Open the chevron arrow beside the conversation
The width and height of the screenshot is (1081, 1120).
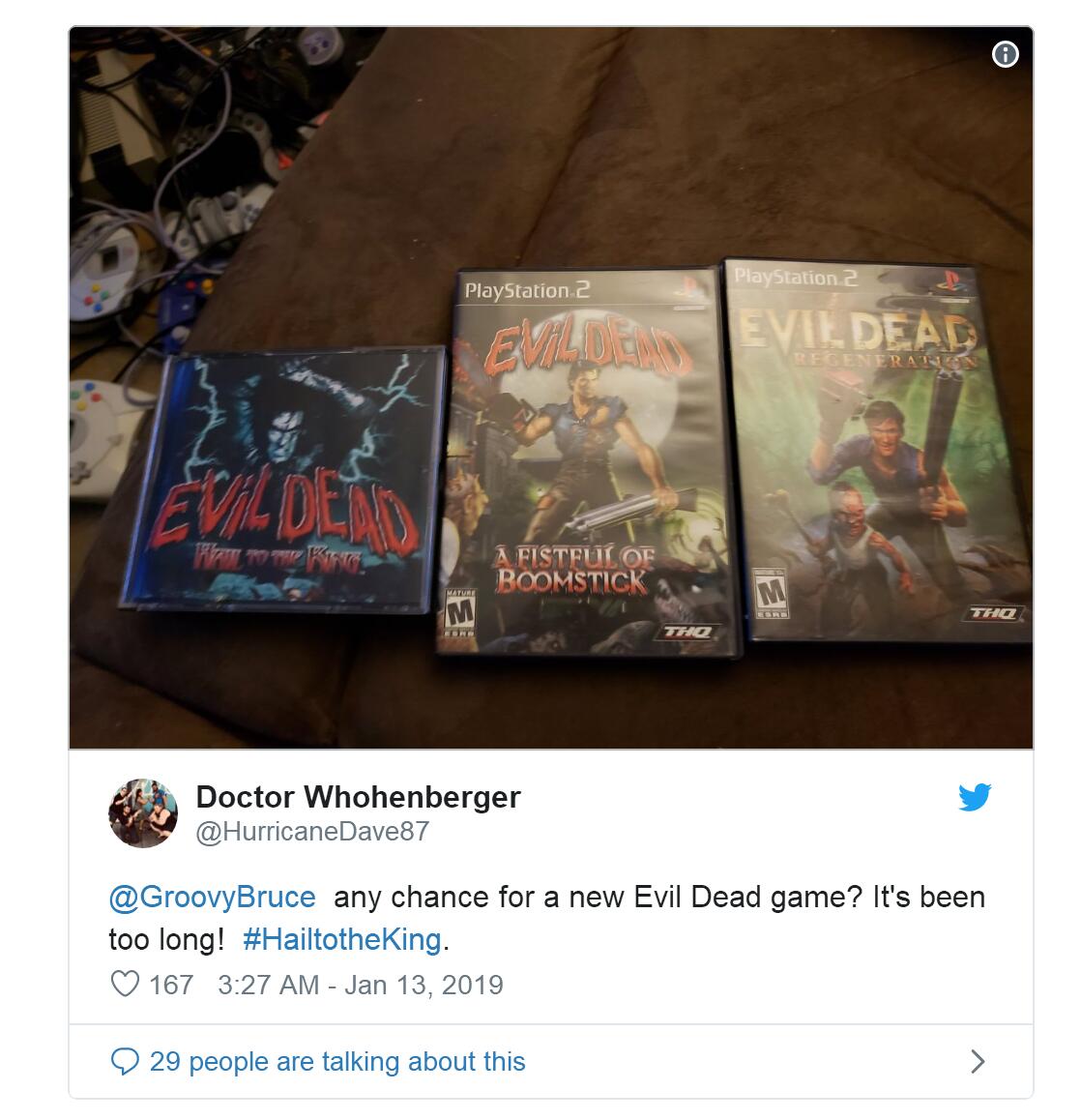point(978,1061)
